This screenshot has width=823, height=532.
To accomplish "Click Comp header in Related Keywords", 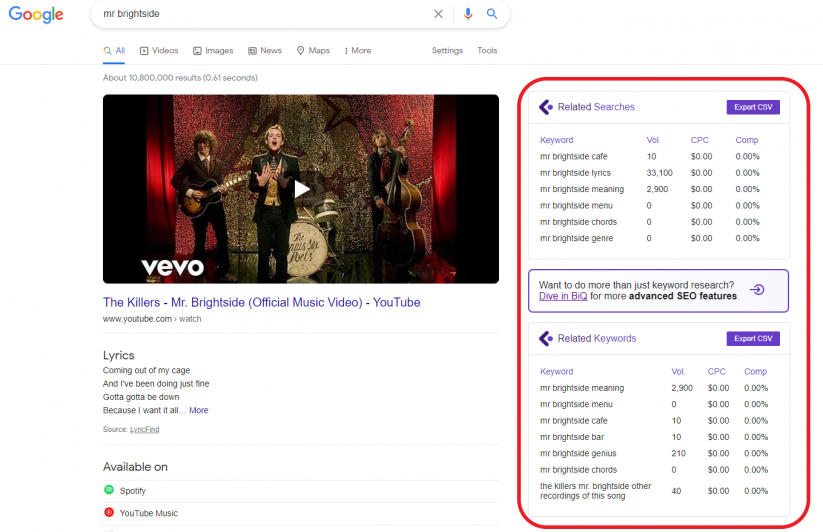I will tap(755, 371).
